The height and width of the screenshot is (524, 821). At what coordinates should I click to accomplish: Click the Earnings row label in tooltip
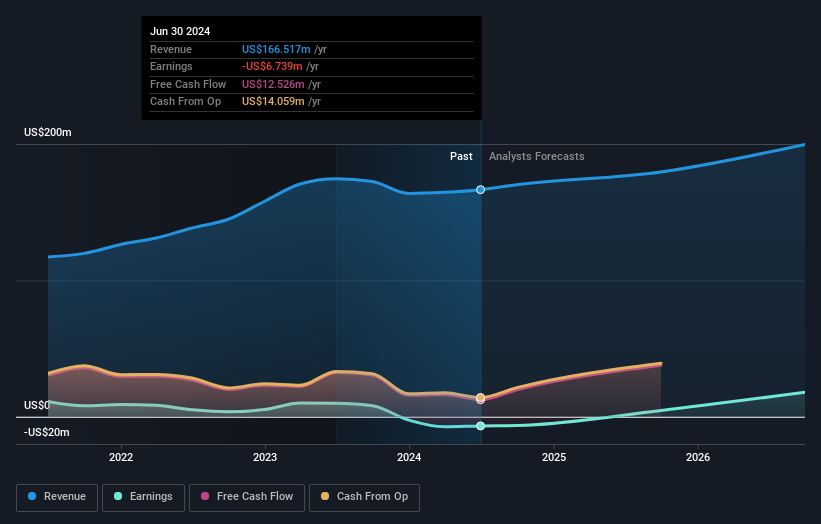coord(171,66)
